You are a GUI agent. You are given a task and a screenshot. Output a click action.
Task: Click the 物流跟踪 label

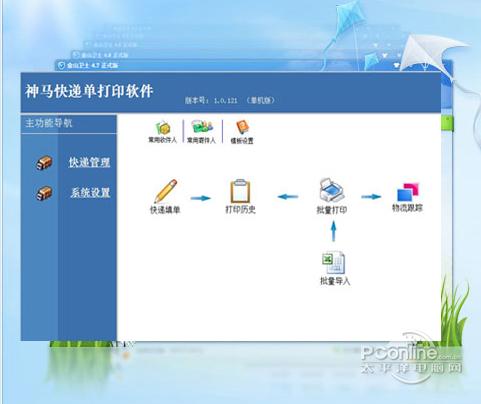tap(407, 208)
